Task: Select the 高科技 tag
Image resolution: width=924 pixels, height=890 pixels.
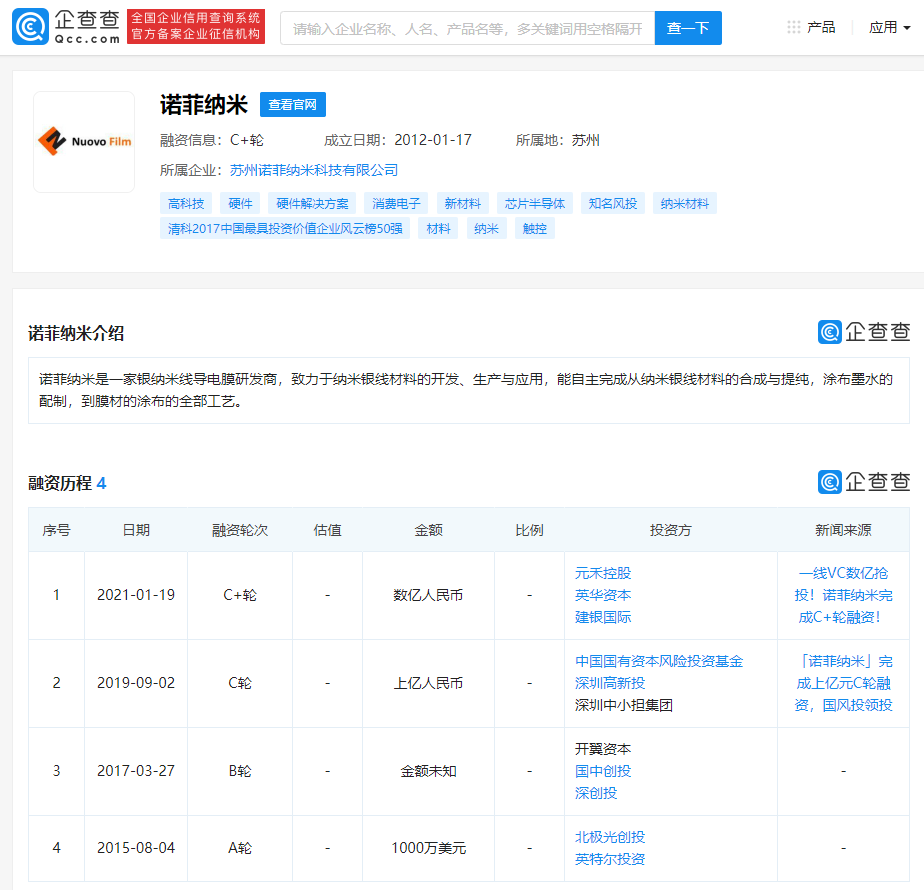Action: (x=186, y=203)
